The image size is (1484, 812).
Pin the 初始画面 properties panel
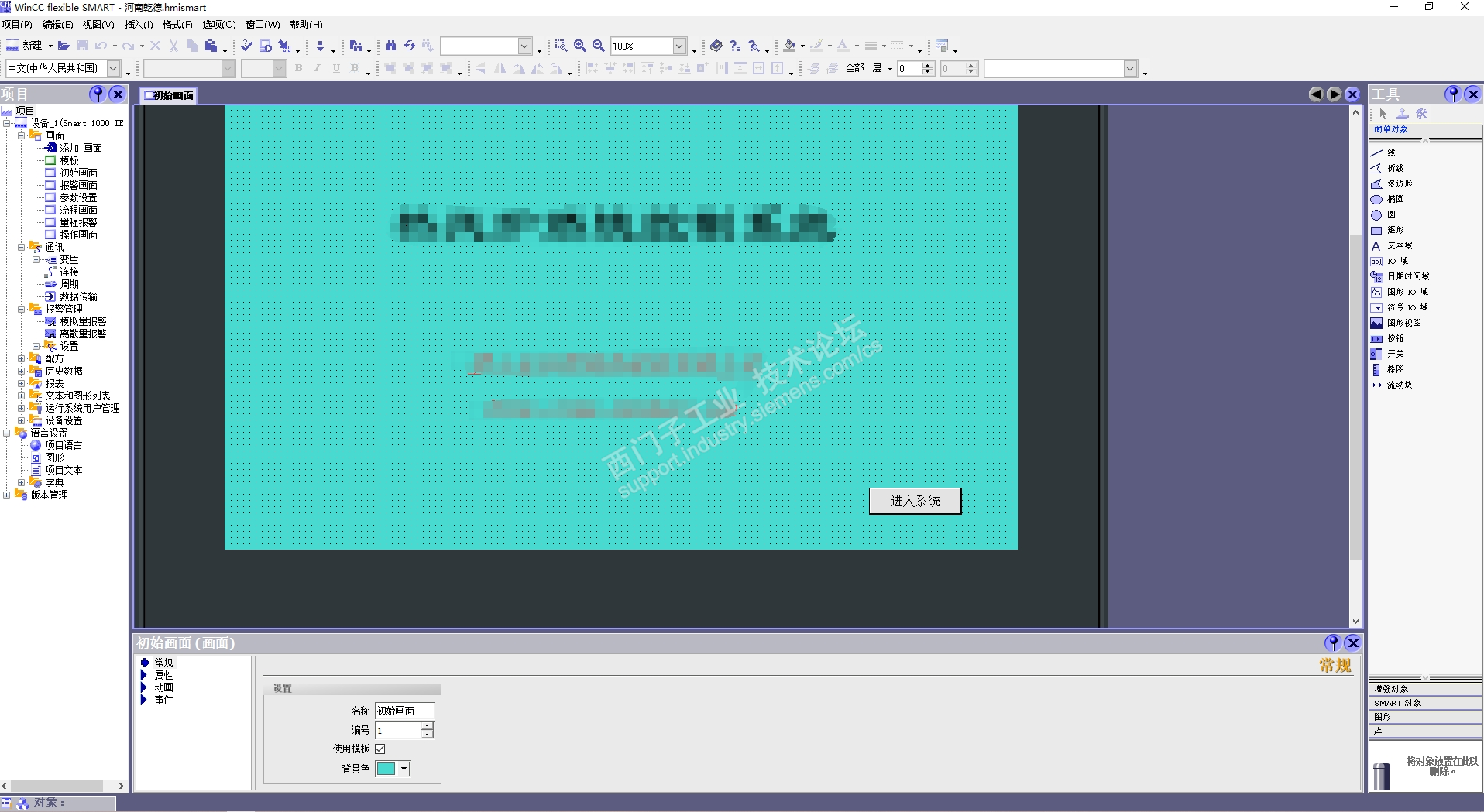(1332, 642)
